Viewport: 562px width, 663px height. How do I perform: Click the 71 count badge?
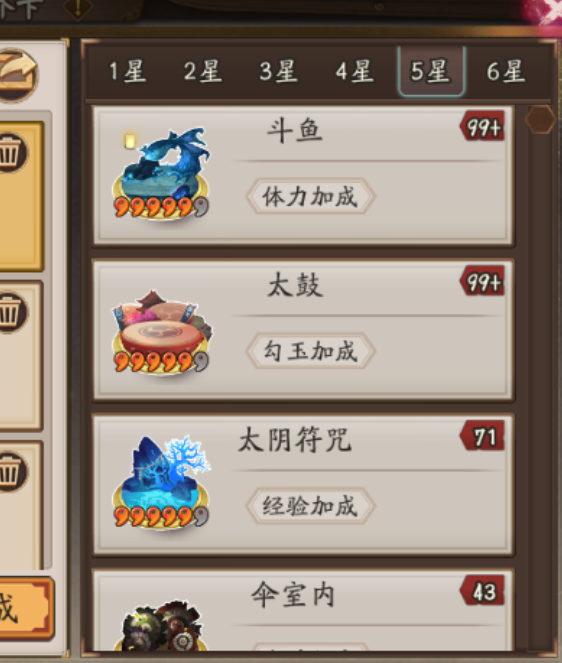click(x=482, y=436)
